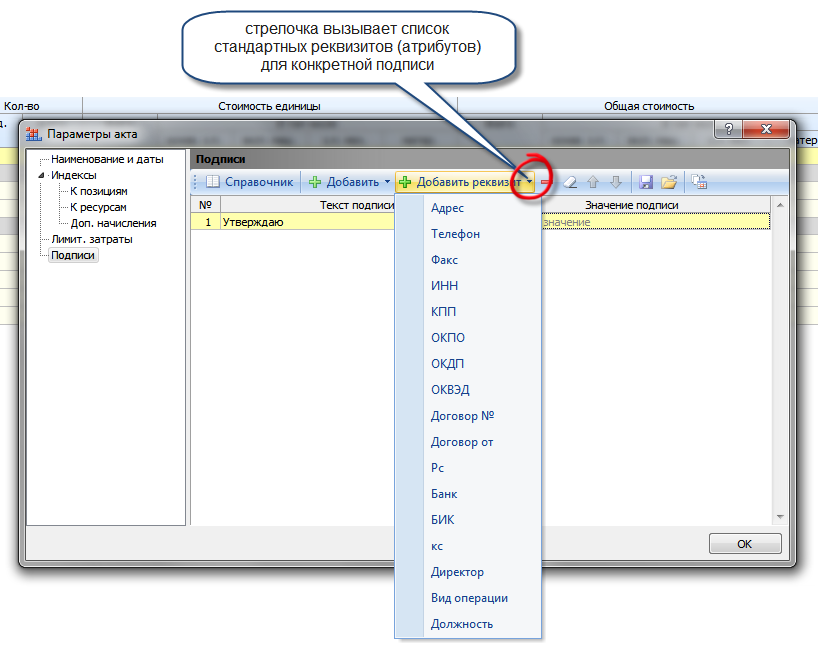Open dropdown arrow next to Добавить
818x660 pixels.
[x=388, y=182]
